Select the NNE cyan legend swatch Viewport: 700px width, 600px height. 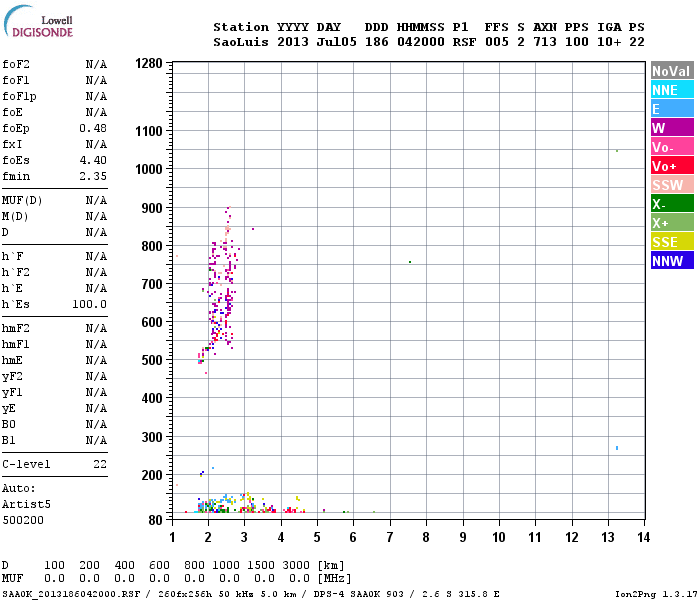672,90
